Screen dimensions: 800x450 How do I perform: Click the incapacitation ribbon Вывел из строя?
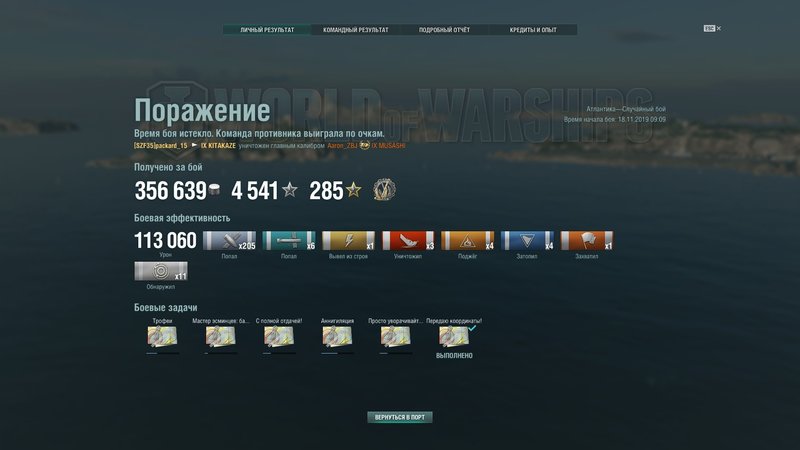click(x=348, y=240)
